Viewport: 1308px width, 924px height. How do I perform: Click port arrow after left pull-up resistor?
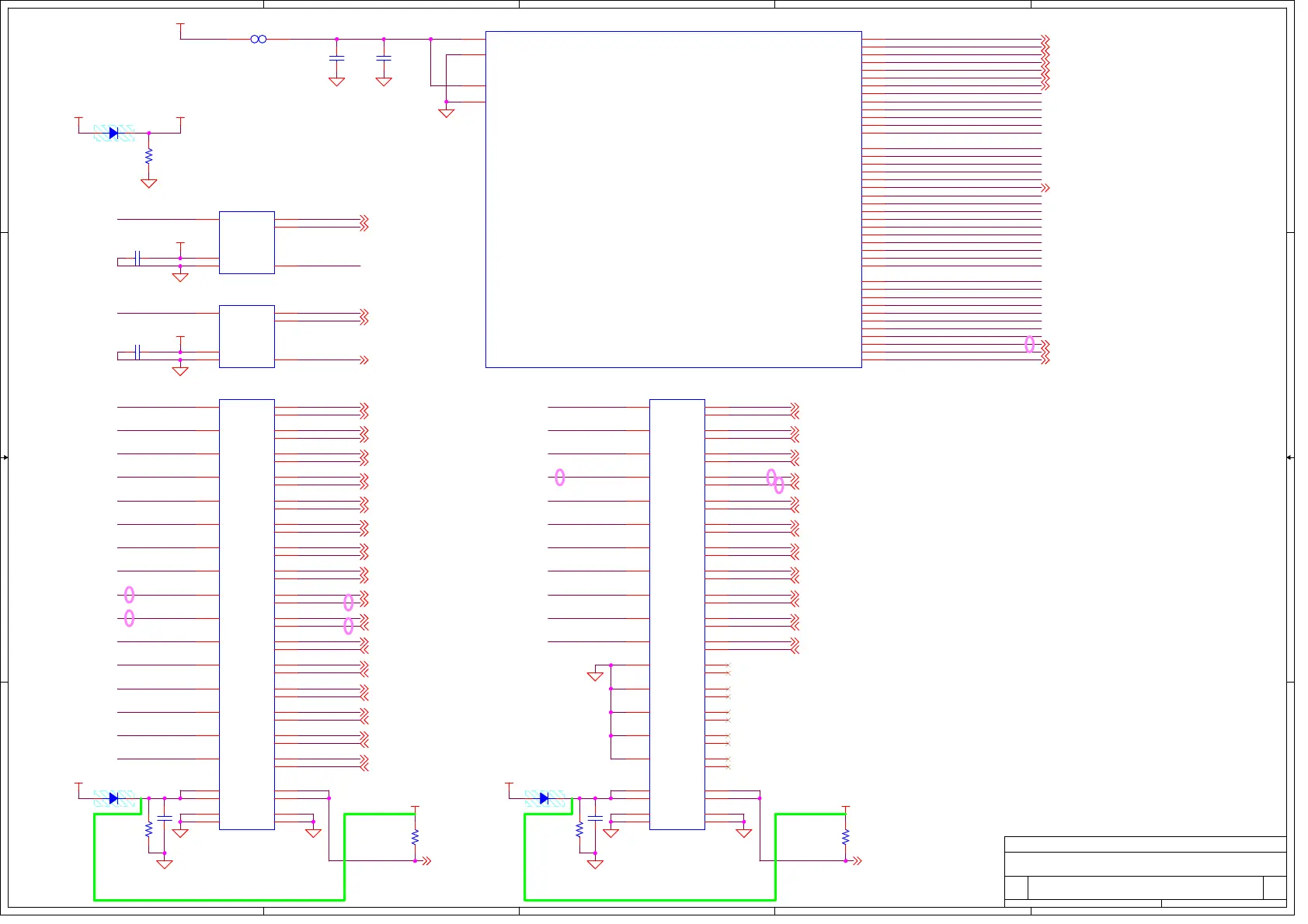pyautogui.click(x=426, y=860)
